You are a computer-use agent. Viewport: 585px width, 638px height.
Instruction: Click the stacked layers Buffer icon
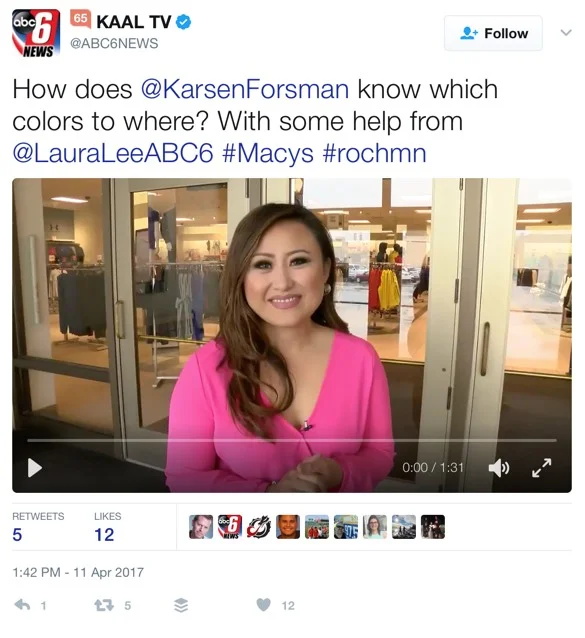(x=181, y=605)
